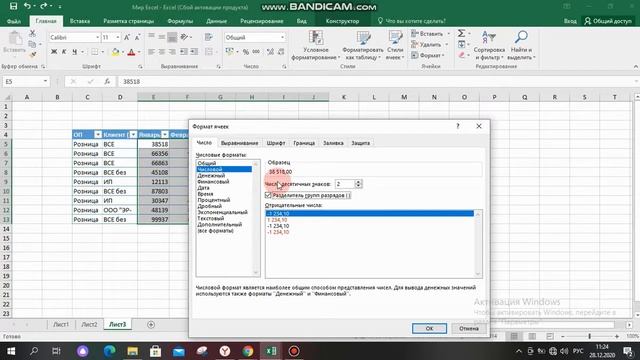
Task: Open the filter dropdown on the ОП header
Action: [98, 135]
